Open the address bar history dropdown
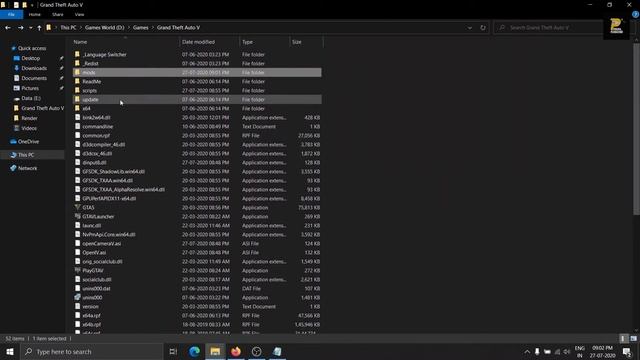This screenshot has height=360, width=640. coord(470,28)
